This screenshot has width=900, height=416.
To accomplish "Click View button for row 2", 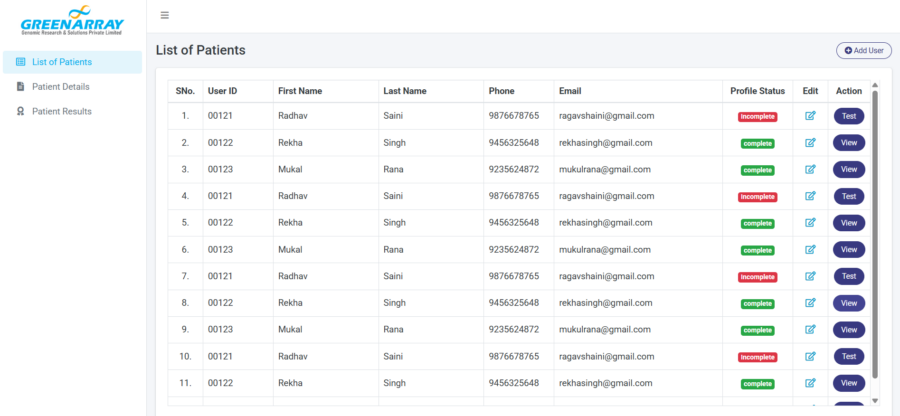I will point(849,143).
